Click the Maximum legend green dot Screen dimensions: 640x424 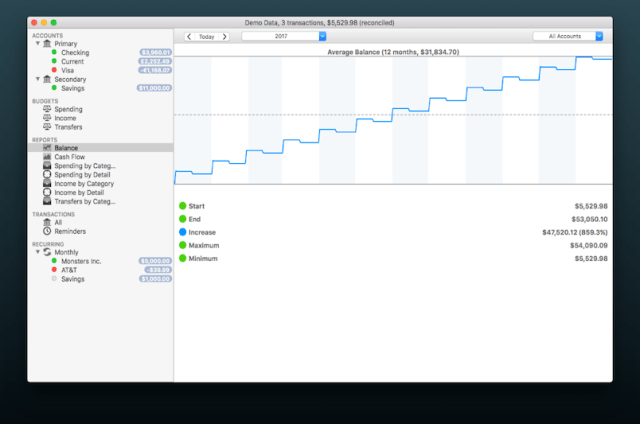click(182, 245)
